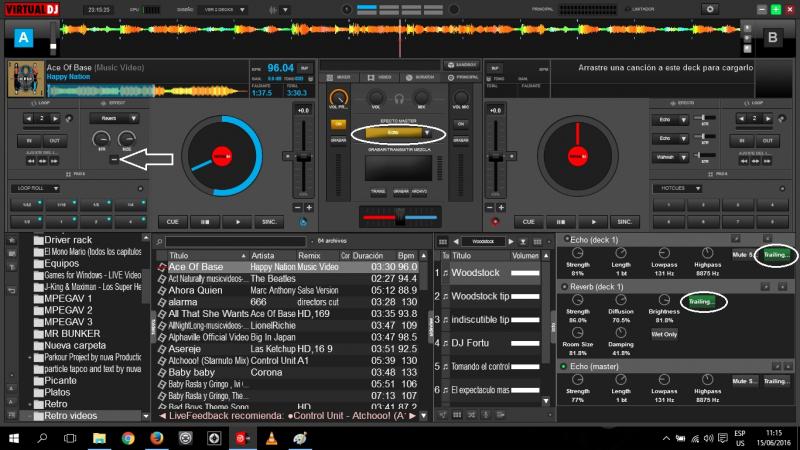Switch to the SCRATCH tab

pos(420,78)
